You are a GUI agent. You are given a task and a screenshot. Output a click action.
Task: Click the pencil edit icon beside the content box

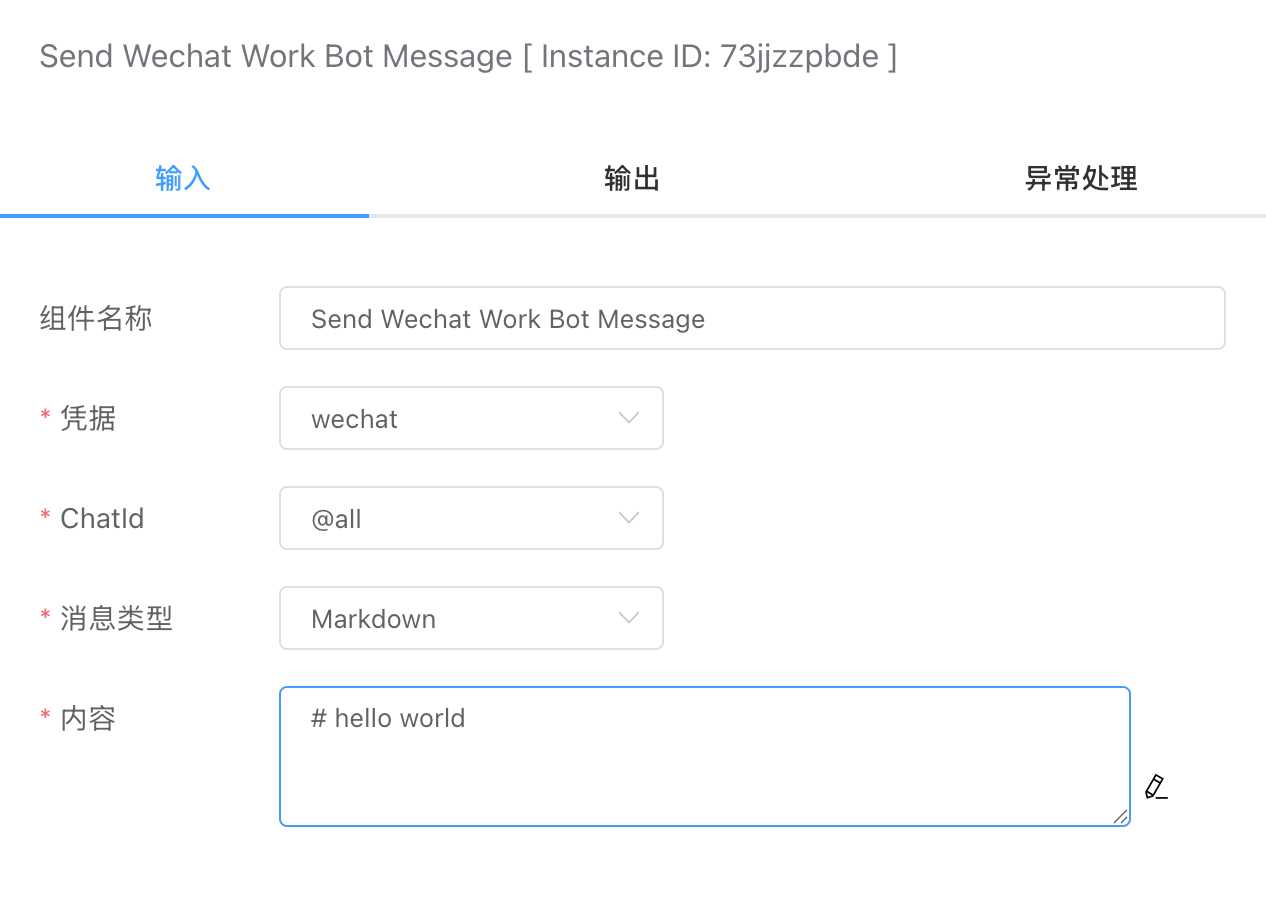[x=1155, y=787]
